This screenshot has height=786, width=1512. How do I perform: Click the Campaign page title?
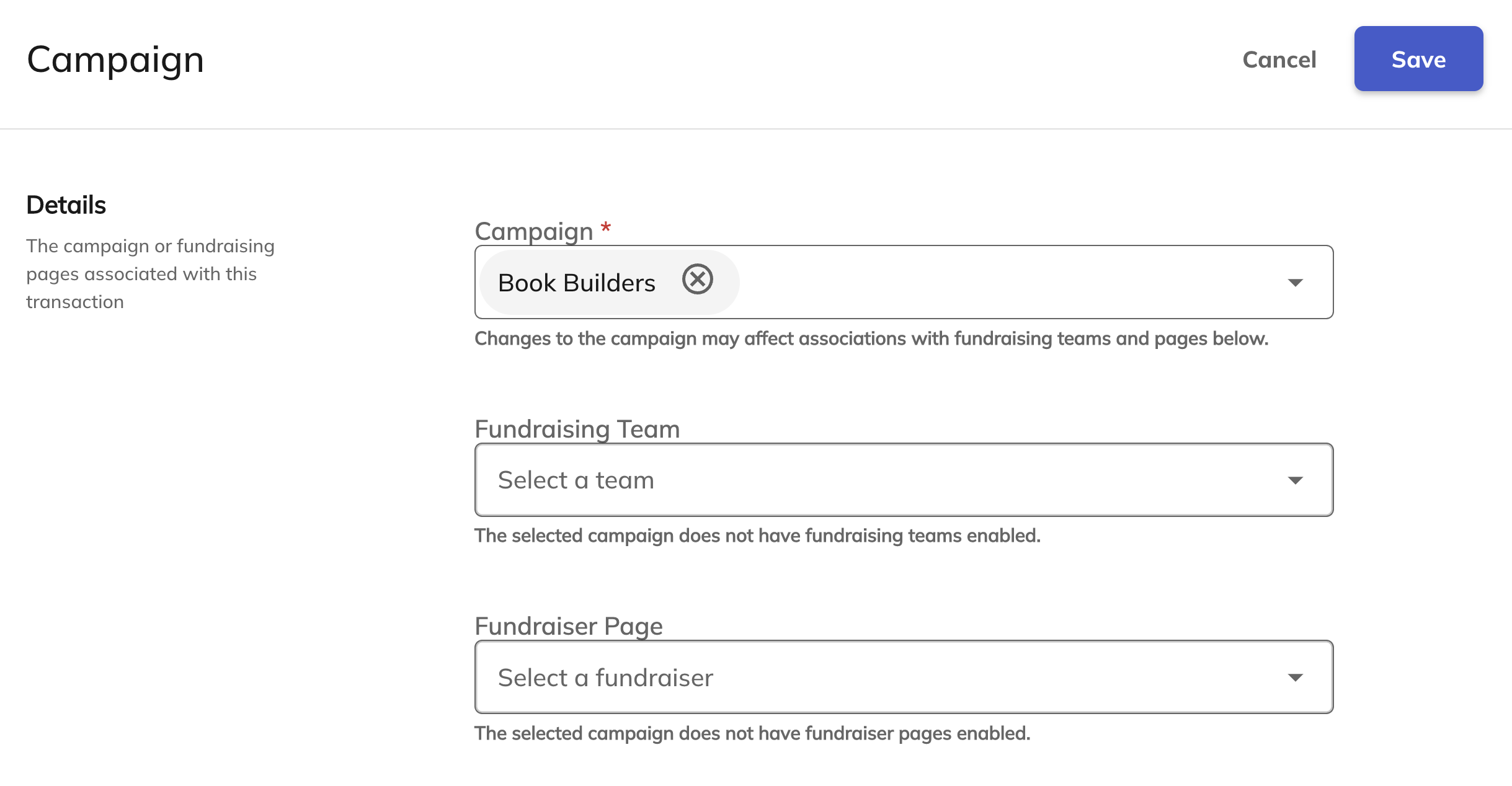[x=115, y=61]
